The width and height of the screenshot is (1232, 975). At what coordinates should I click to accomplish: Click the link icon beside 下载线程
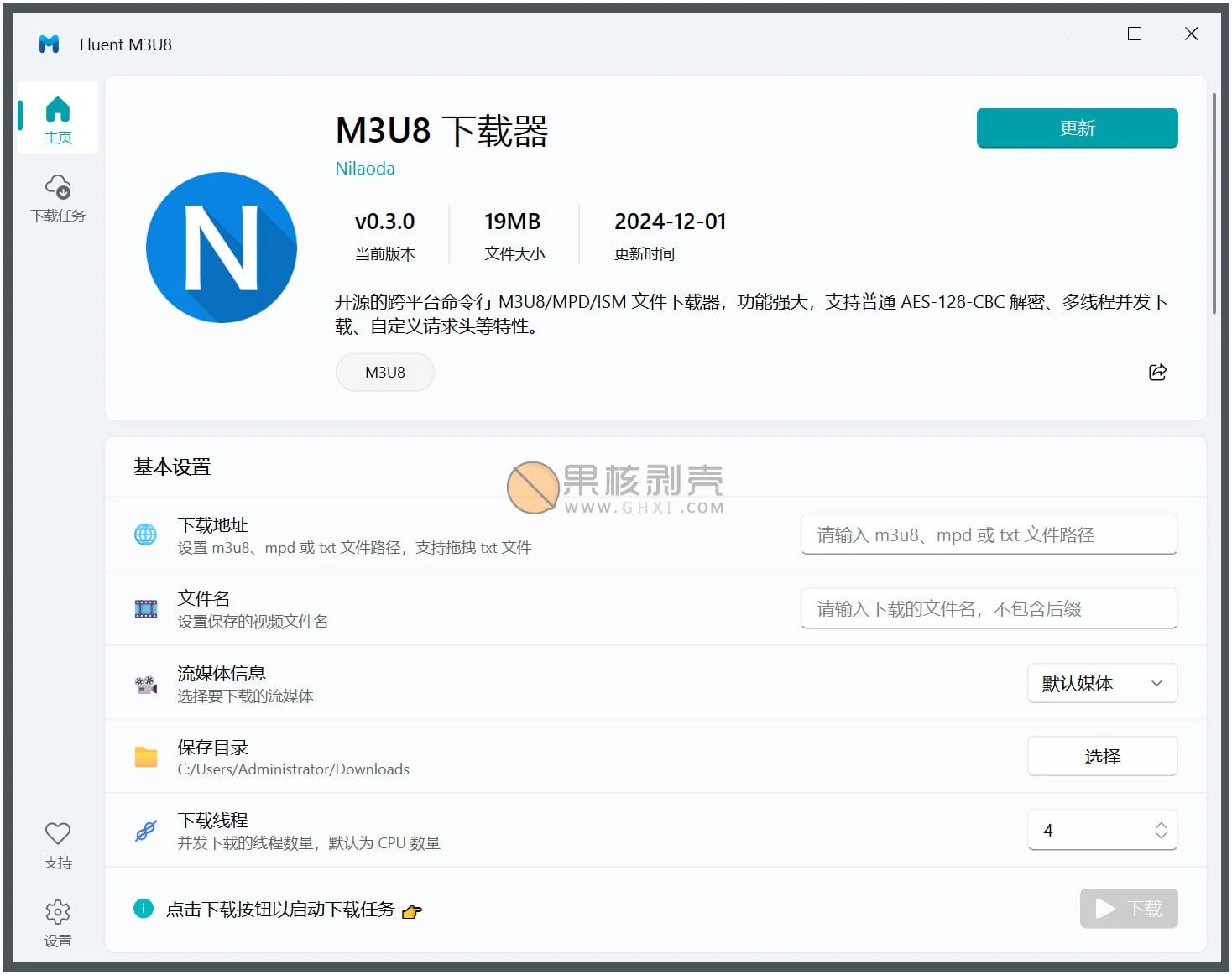click(x=145, y=831)
